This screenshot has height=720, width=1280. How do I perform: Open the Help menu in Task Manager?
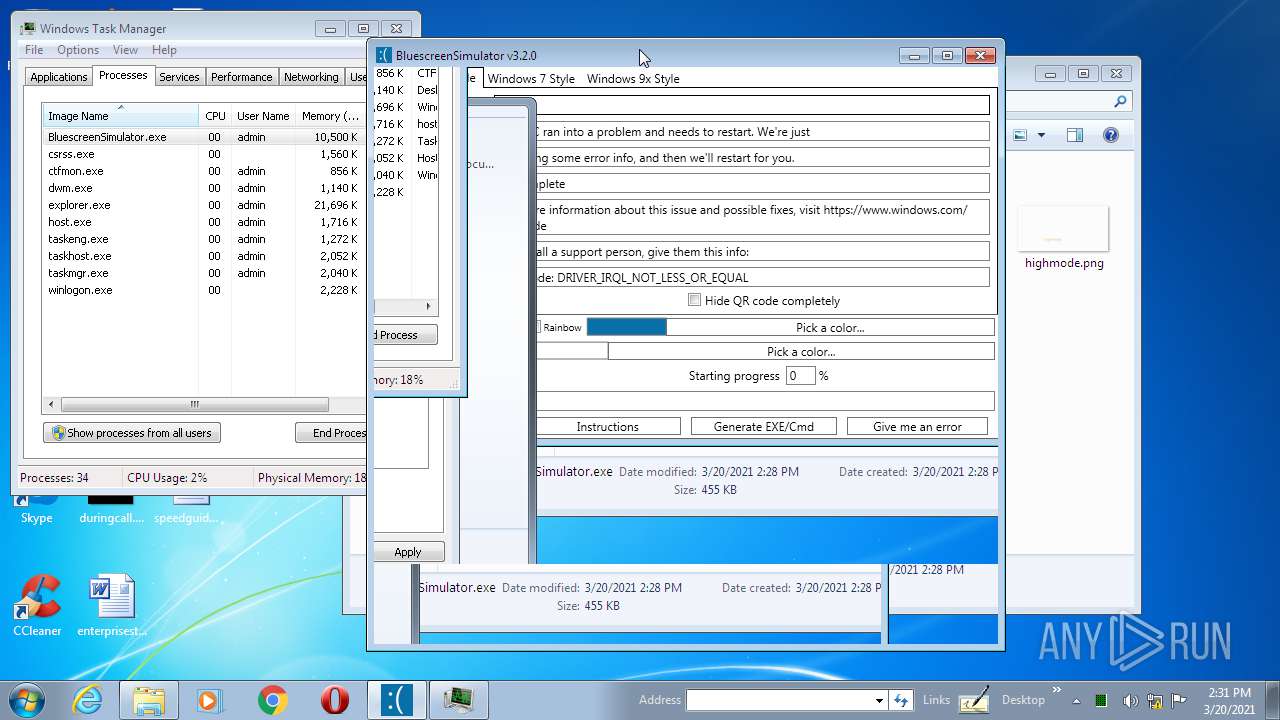click(x=164, y=50)
